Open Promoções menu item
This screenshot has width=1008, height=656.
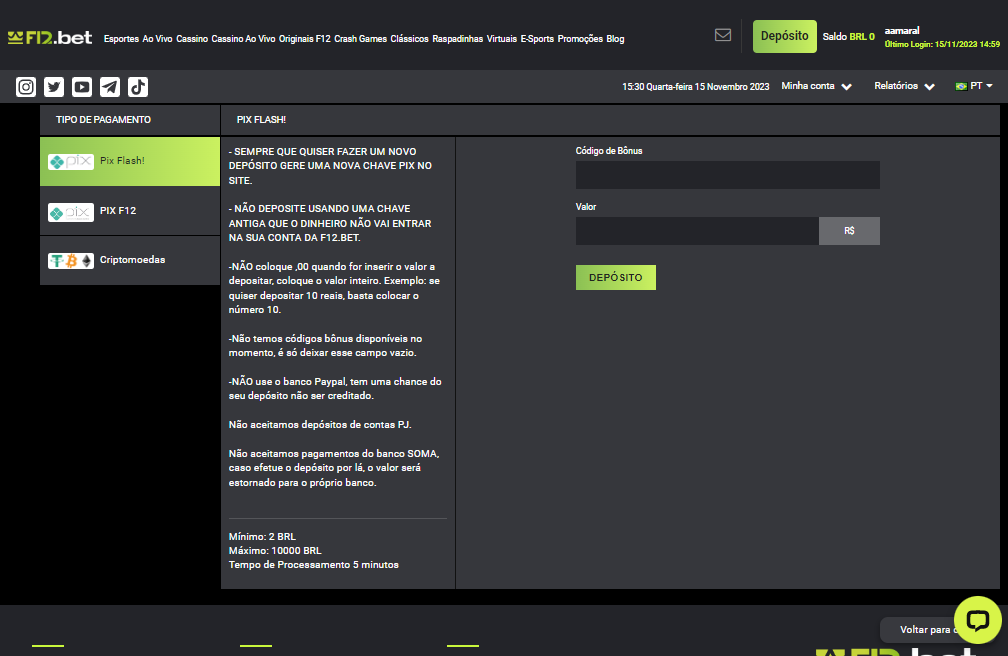tap(580, 39)
